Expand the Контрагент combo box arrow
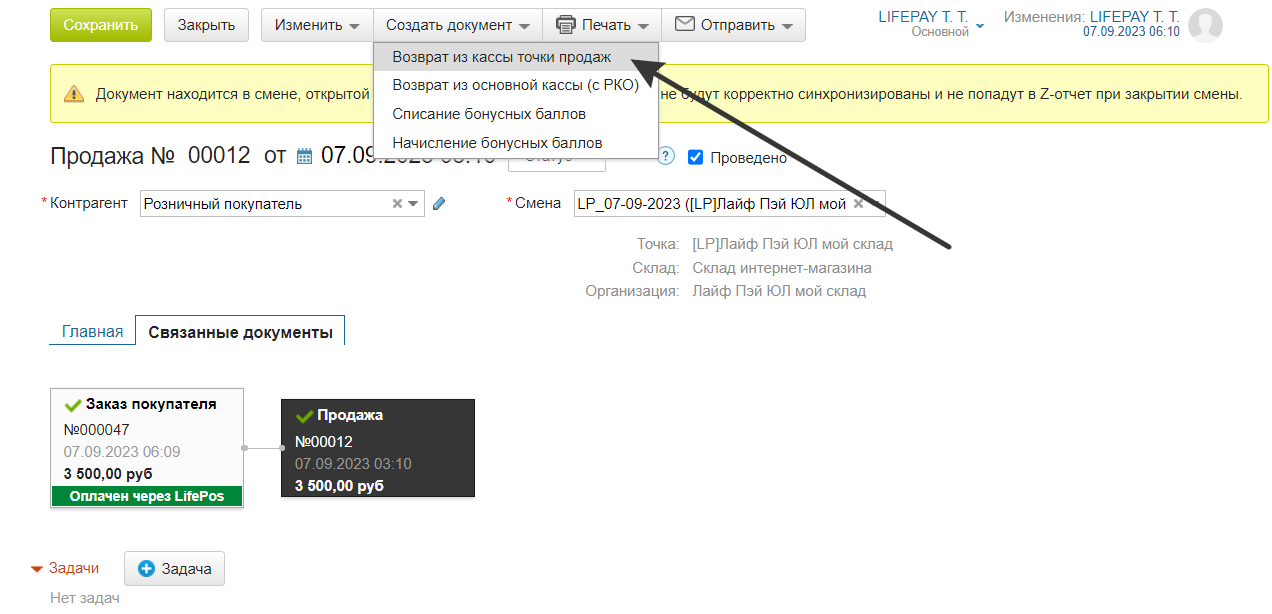The width and height of the screenshot is (1272, 614). pyautogui.click(x=413, y=204)
